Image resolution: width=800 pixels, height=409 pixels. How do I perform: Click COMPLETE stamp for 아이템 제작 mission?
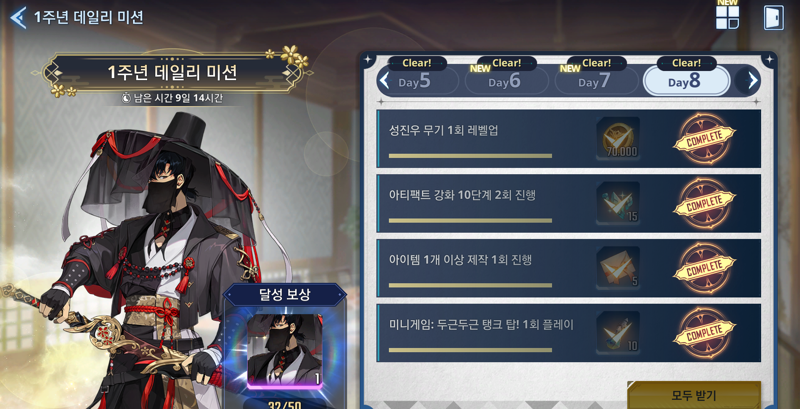pyautogui.click(x=705, y=268)
